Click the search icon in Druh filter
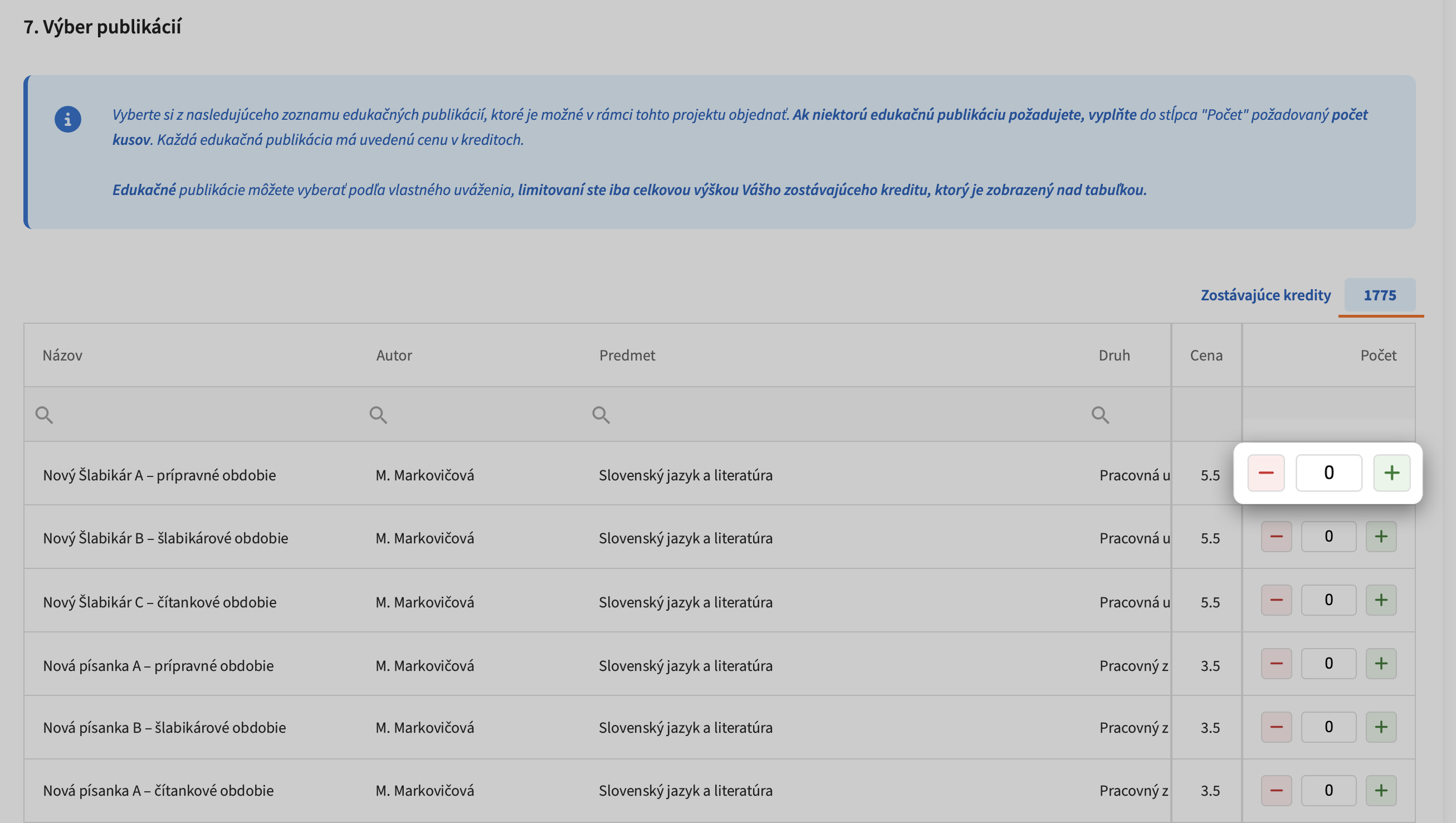 [x=1100, y=415]
